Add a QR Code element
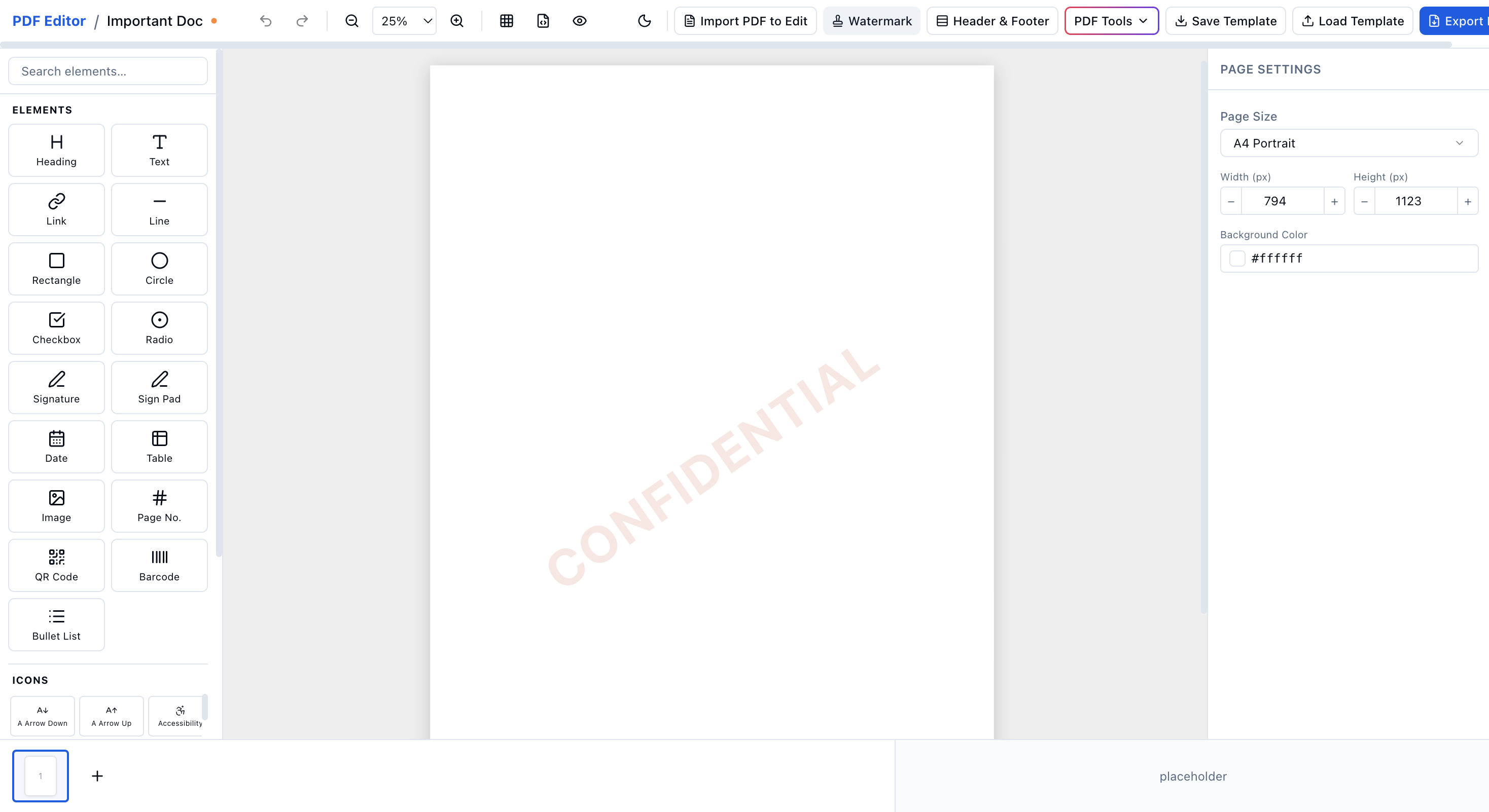This screenshot has height=812, width=1489. pos(56,565)
